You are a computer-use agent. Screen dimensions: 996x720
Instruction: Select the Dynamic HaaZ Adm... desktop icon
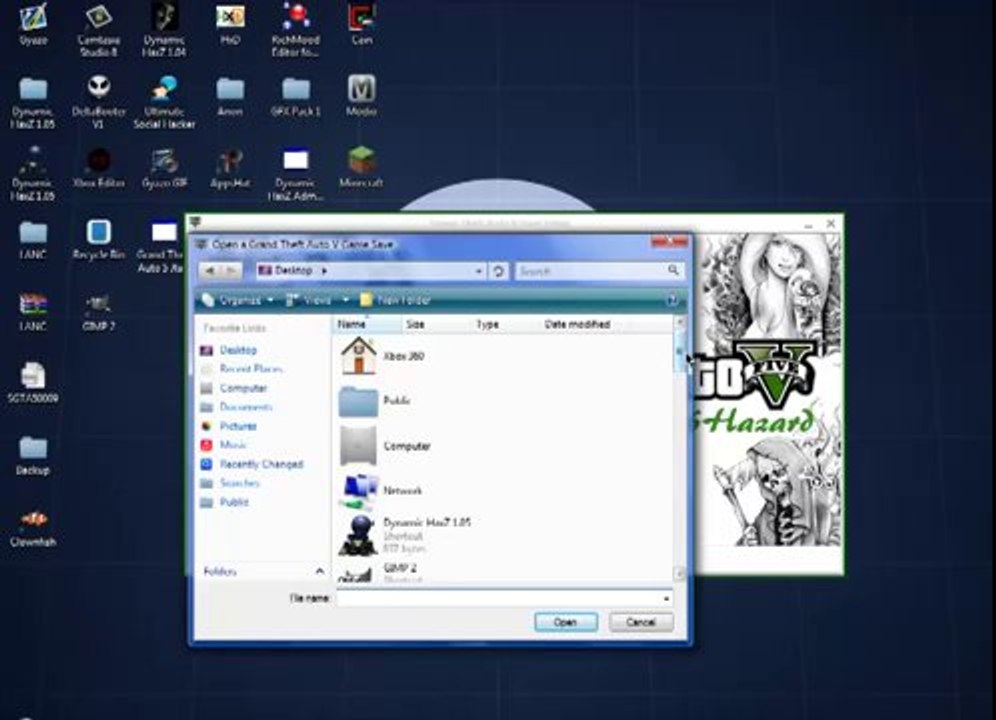click(x=296, y=174)
